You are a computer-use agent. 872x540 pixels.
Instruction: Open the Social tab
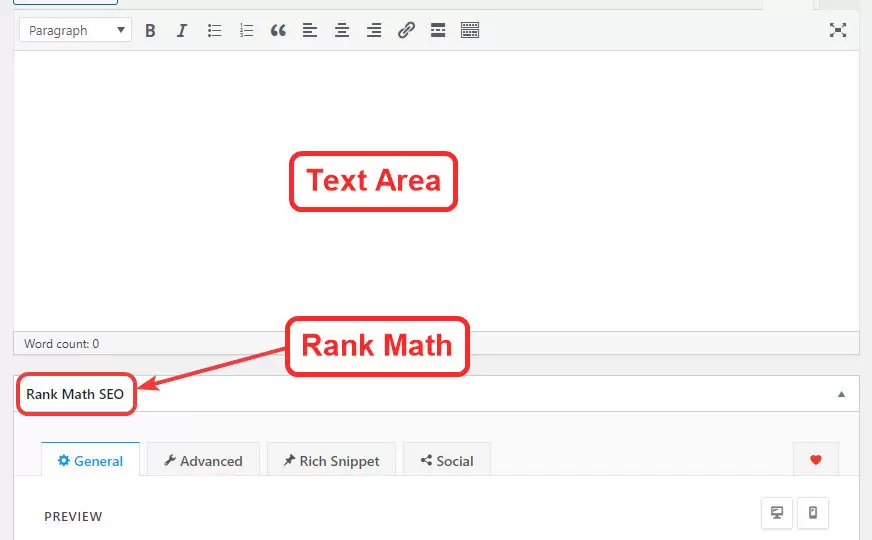coord(447,460)
